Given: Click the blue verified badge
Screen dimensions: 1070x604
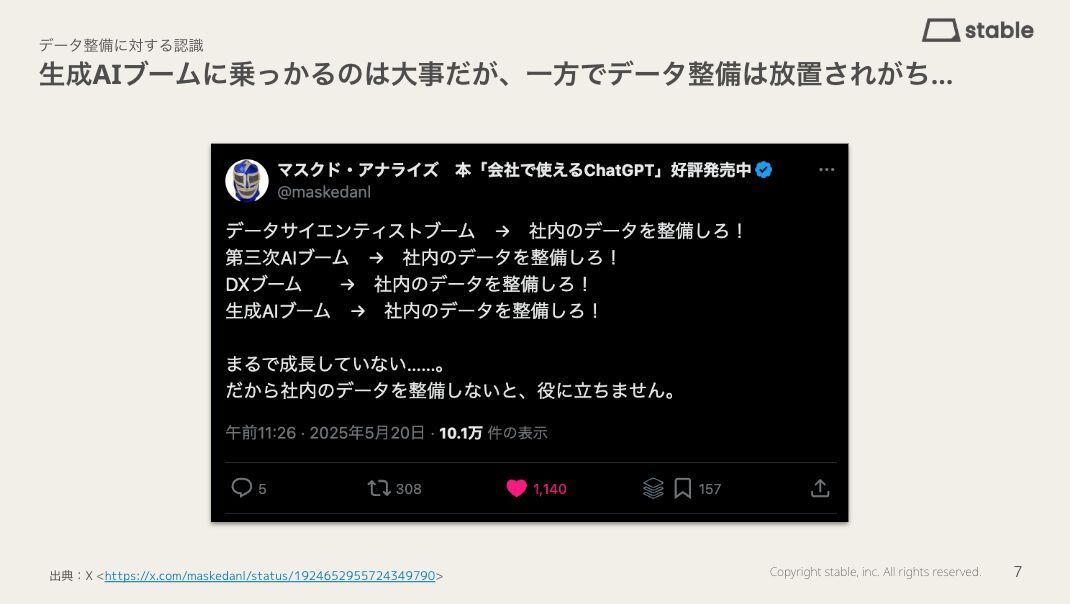Looking at the screenshot, I should [764, 170].
